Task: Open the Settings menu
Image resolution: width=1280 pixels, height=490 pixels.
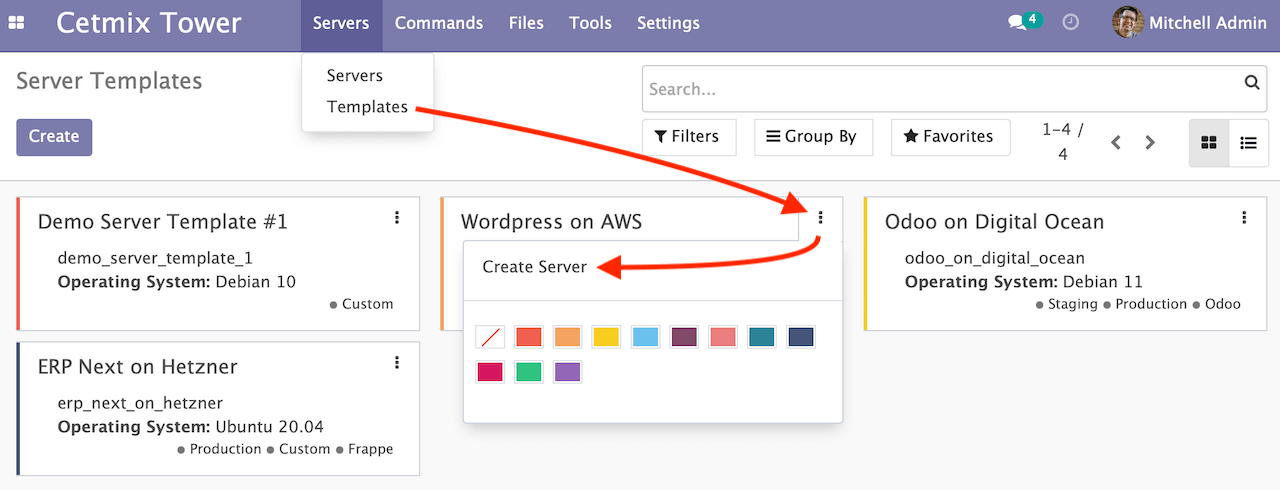Action: [x=668, y=23]
